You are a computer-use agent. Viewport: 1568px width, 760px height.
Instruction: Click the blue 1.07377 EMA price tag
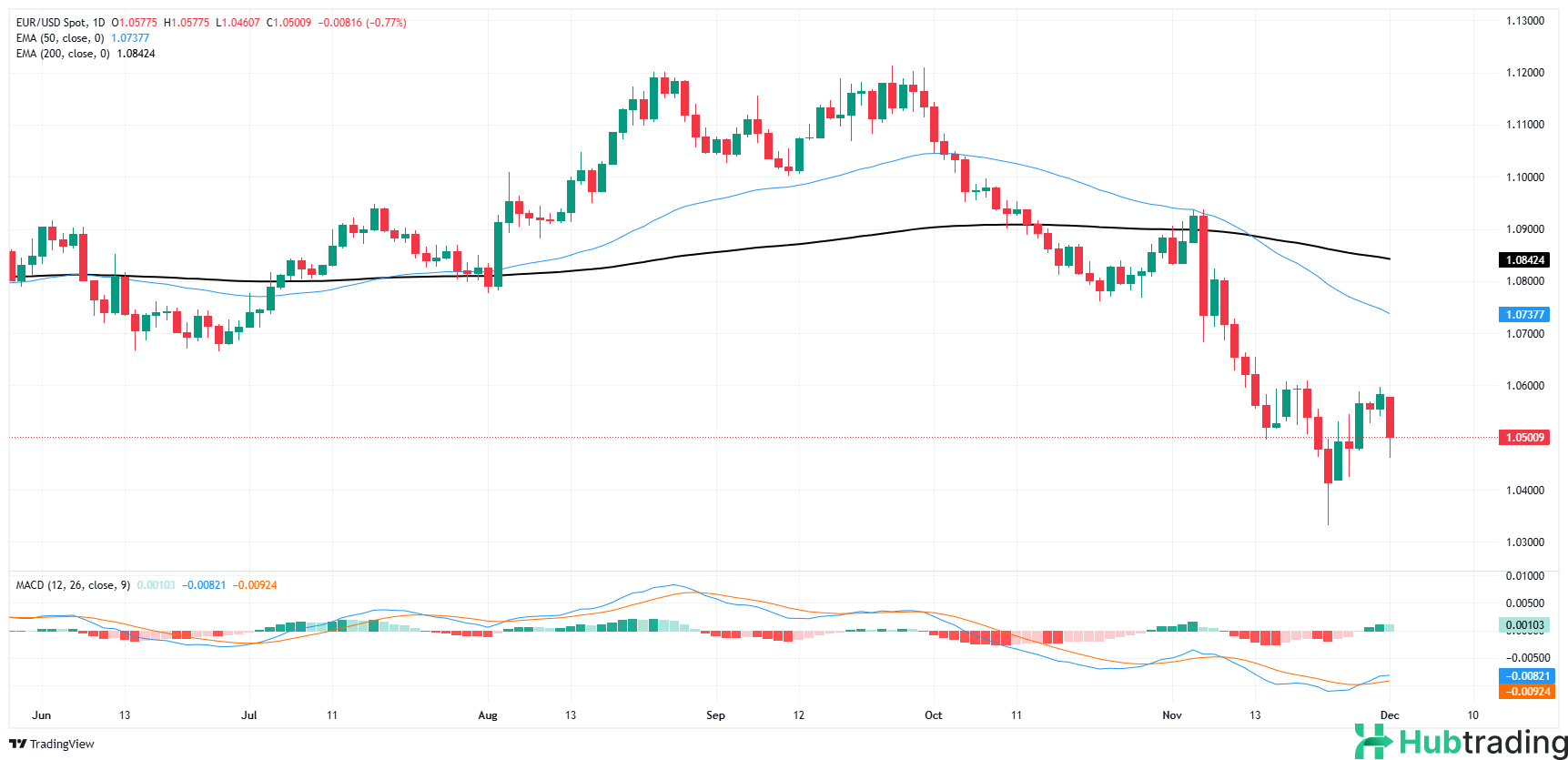point(1524,315)
